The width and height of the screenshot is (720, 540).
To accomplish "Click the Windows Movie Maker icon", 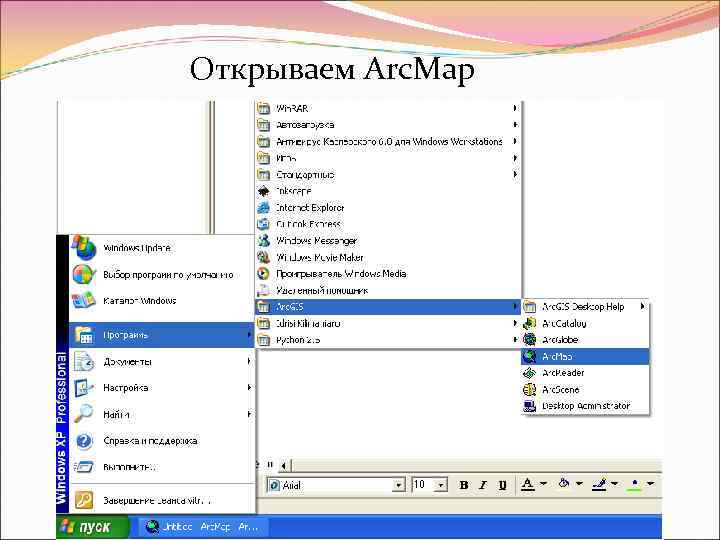I will (x=264, y=257).
